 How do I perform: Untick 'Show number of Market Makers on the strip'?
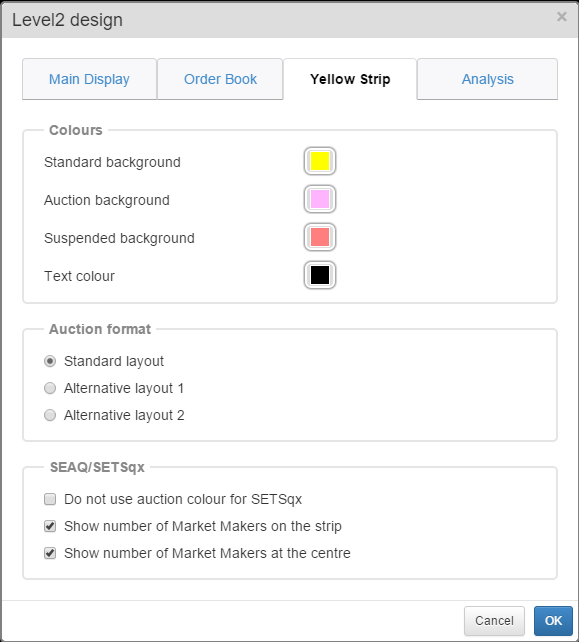[50, 526]
